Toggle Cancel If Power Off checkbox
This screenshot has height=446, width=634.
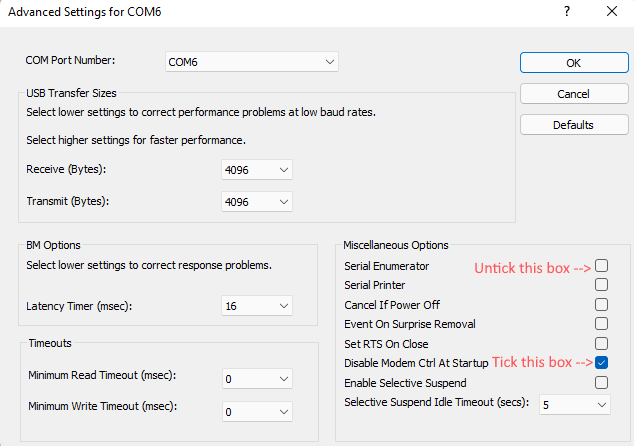[x=601, y=304]
